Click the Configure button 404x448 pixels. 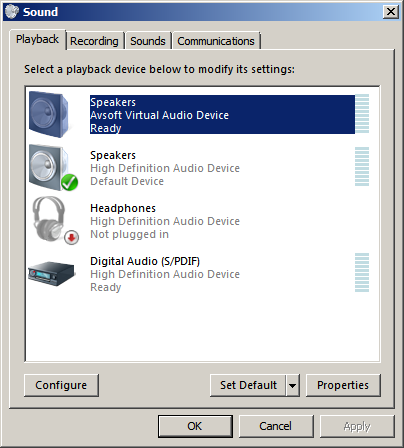[61, 385]
